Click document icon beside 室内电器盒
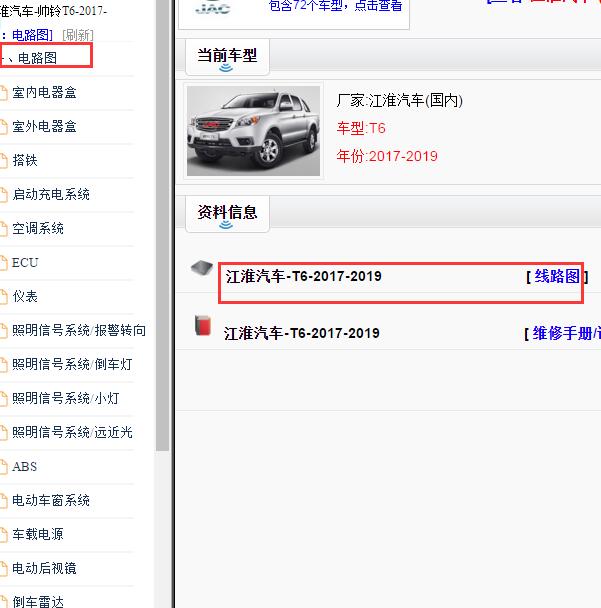The width and height of the screenshot is (601, 608). click(3, 93)
